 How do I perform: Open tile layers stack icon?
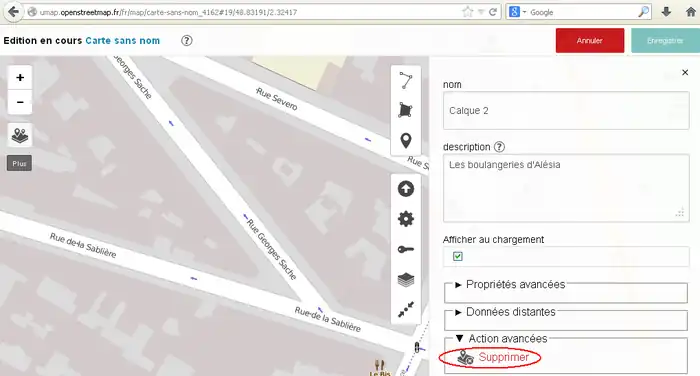pos(405,280)
